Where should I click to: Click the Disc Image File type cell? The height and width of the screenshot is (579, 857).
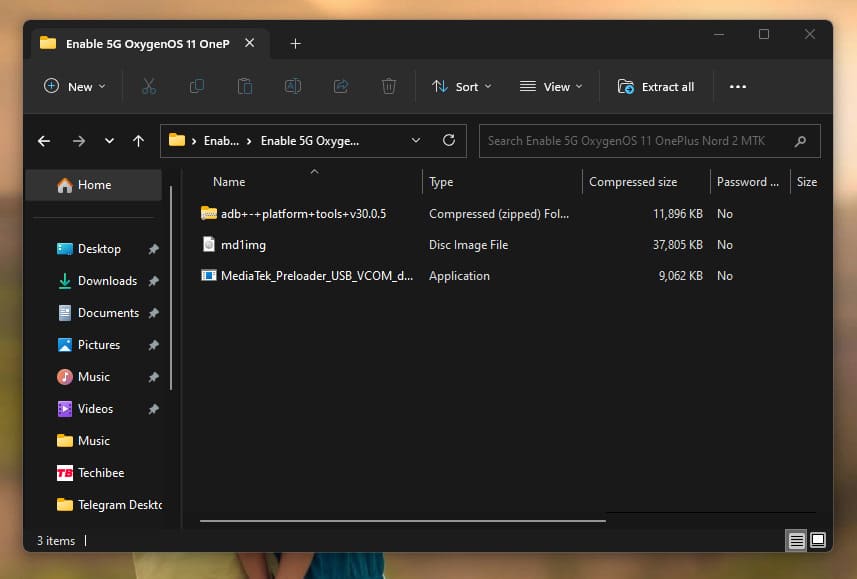[x=468, y=245]
